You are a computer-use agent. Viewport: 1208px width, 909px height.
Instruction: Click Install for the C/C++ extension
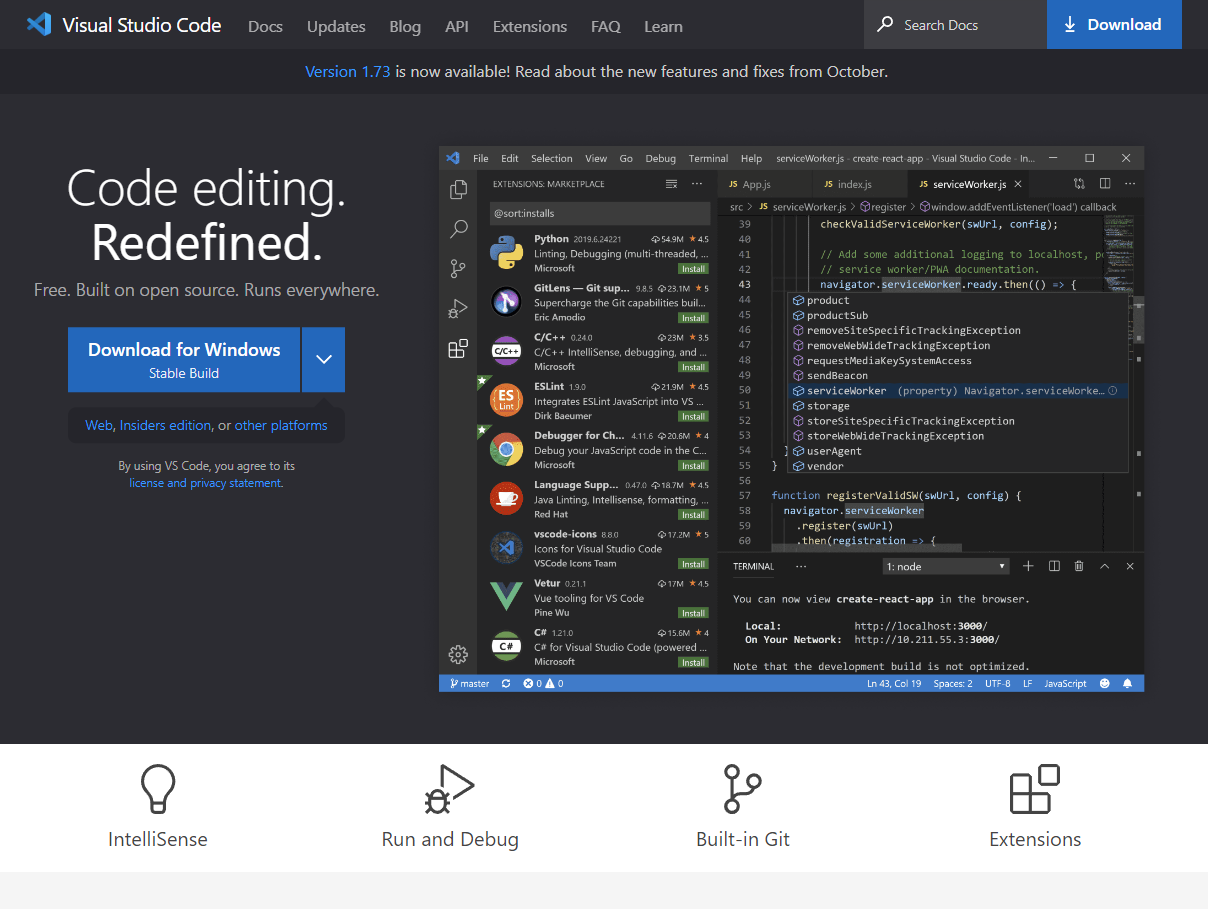[694, 367]
